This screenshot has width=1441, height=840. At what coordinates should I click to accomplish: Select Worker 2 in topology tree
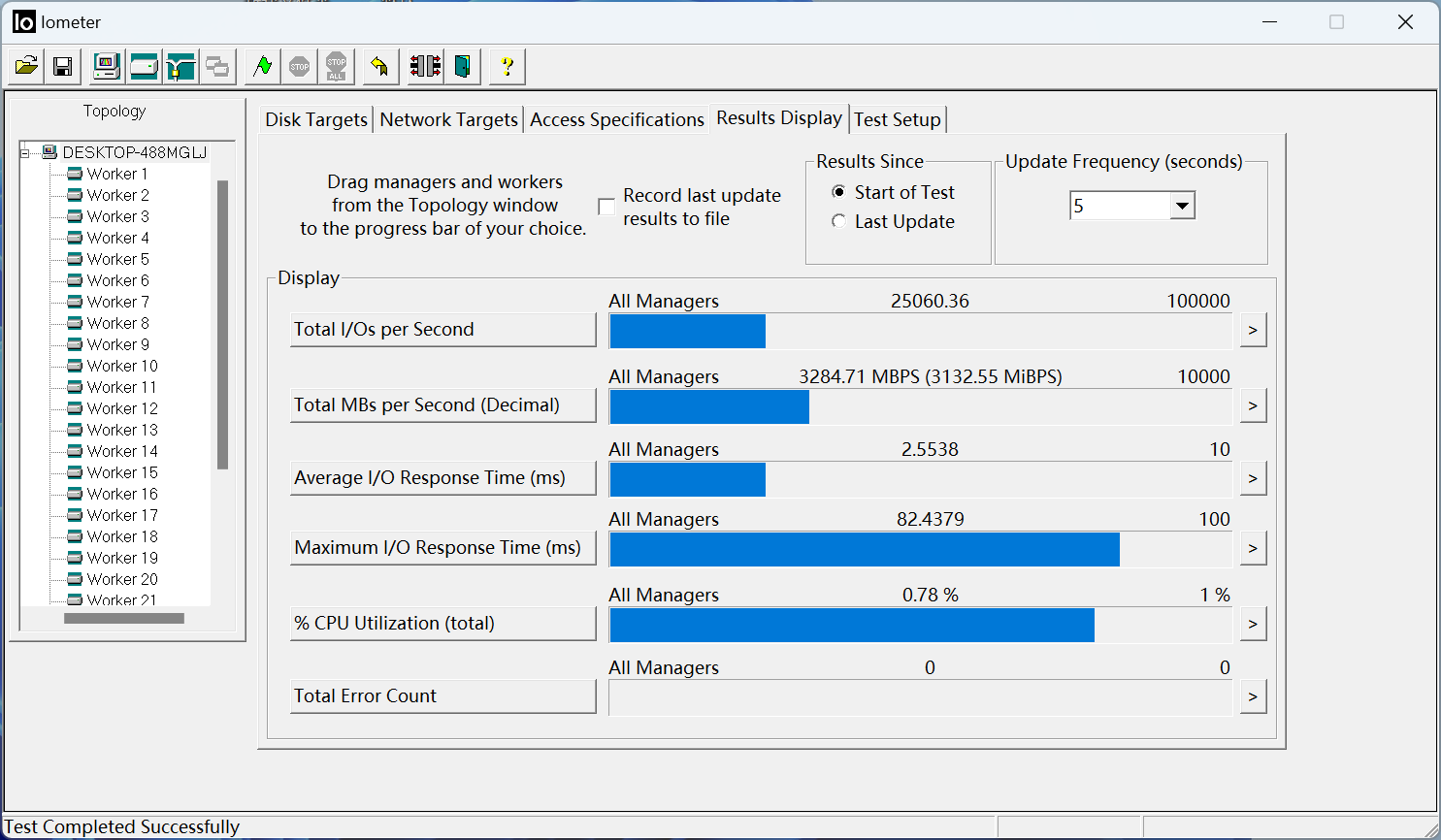[117, 195]
